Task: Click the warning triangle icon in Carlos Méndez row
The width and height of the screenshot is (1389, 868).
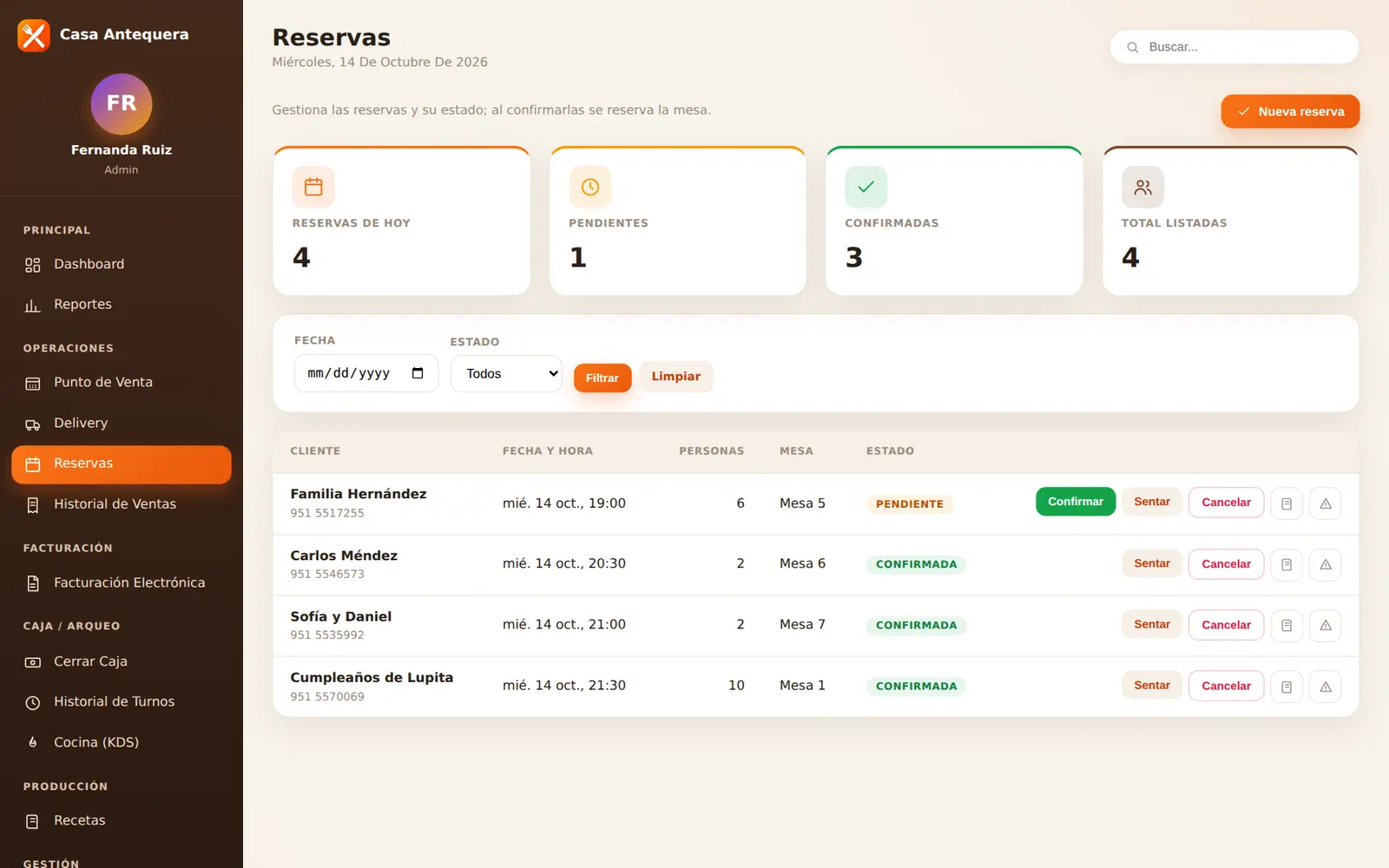Action: [1326, 564]
